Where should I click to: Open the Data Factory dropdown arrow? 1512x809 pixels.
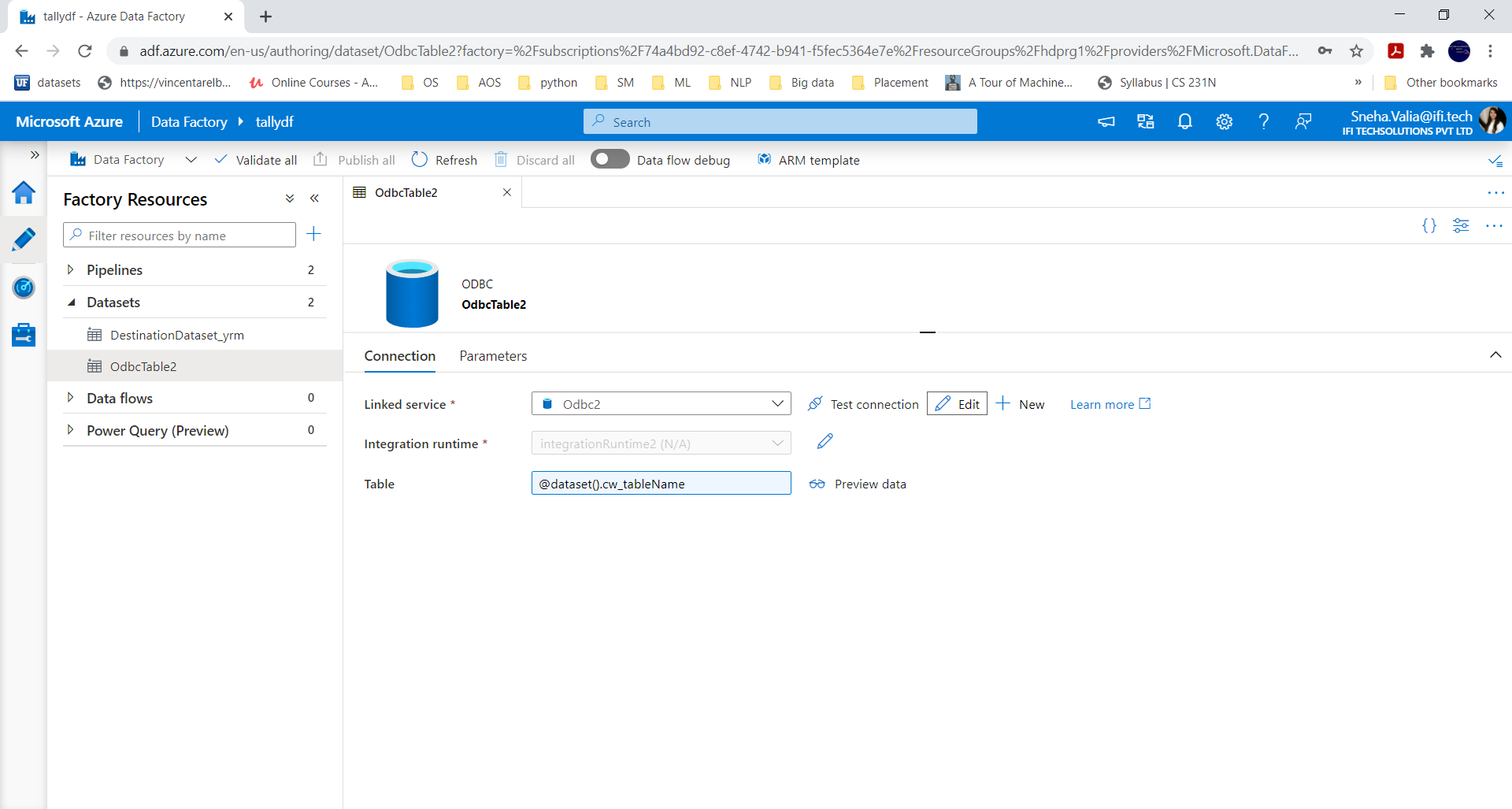pos(191,160)
